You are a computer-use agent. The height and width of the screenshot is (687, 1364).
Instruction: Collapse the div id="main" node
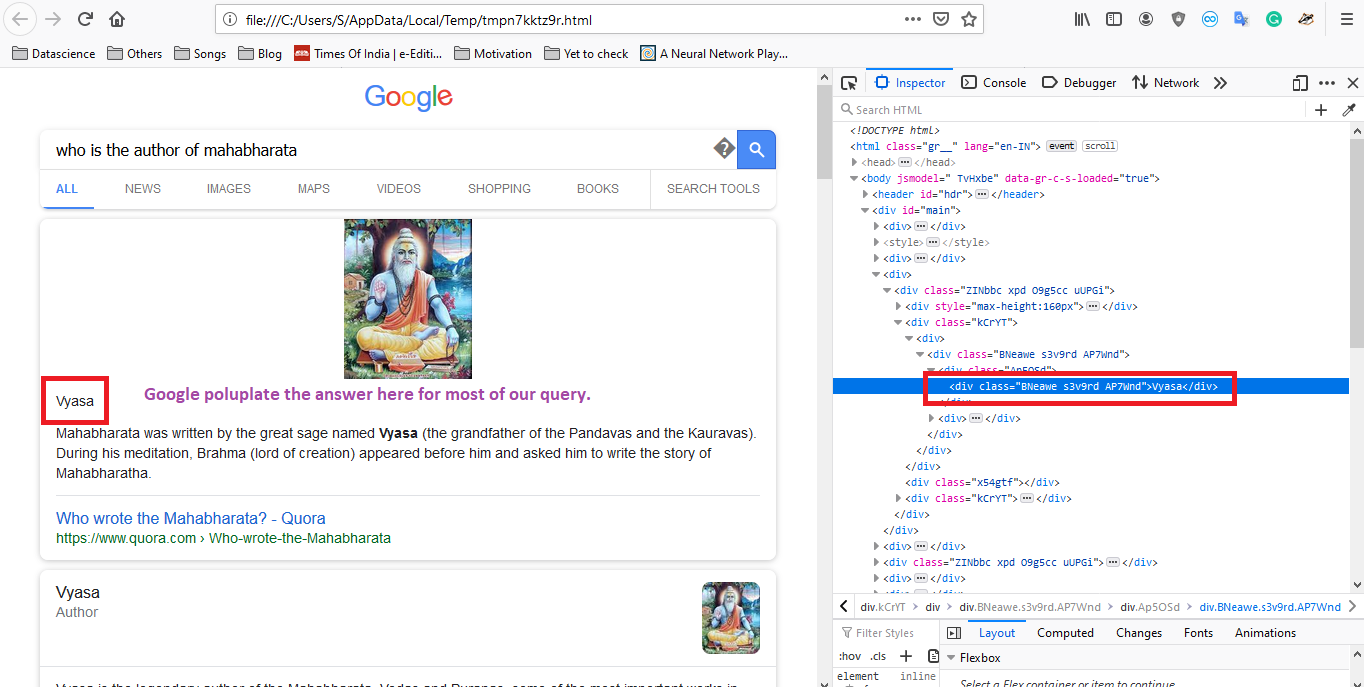(x=865, y=210)
